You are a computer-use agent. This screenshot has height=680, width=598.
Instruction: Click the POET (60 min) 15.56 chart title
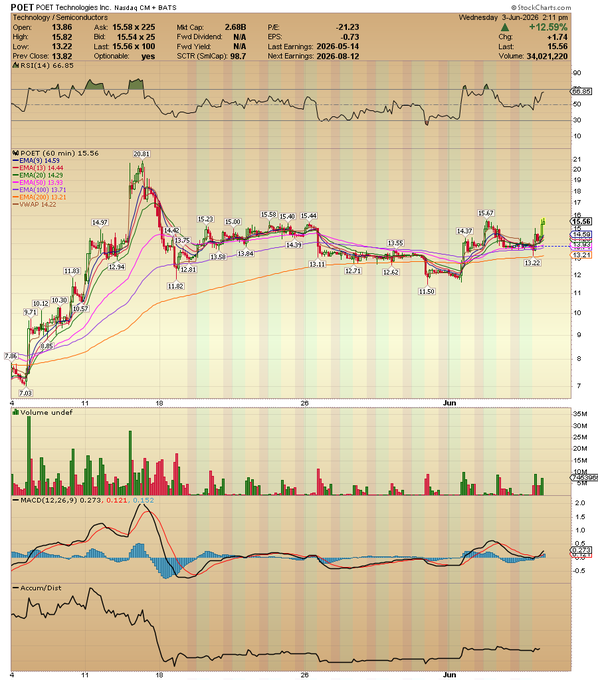click(59, 153)
